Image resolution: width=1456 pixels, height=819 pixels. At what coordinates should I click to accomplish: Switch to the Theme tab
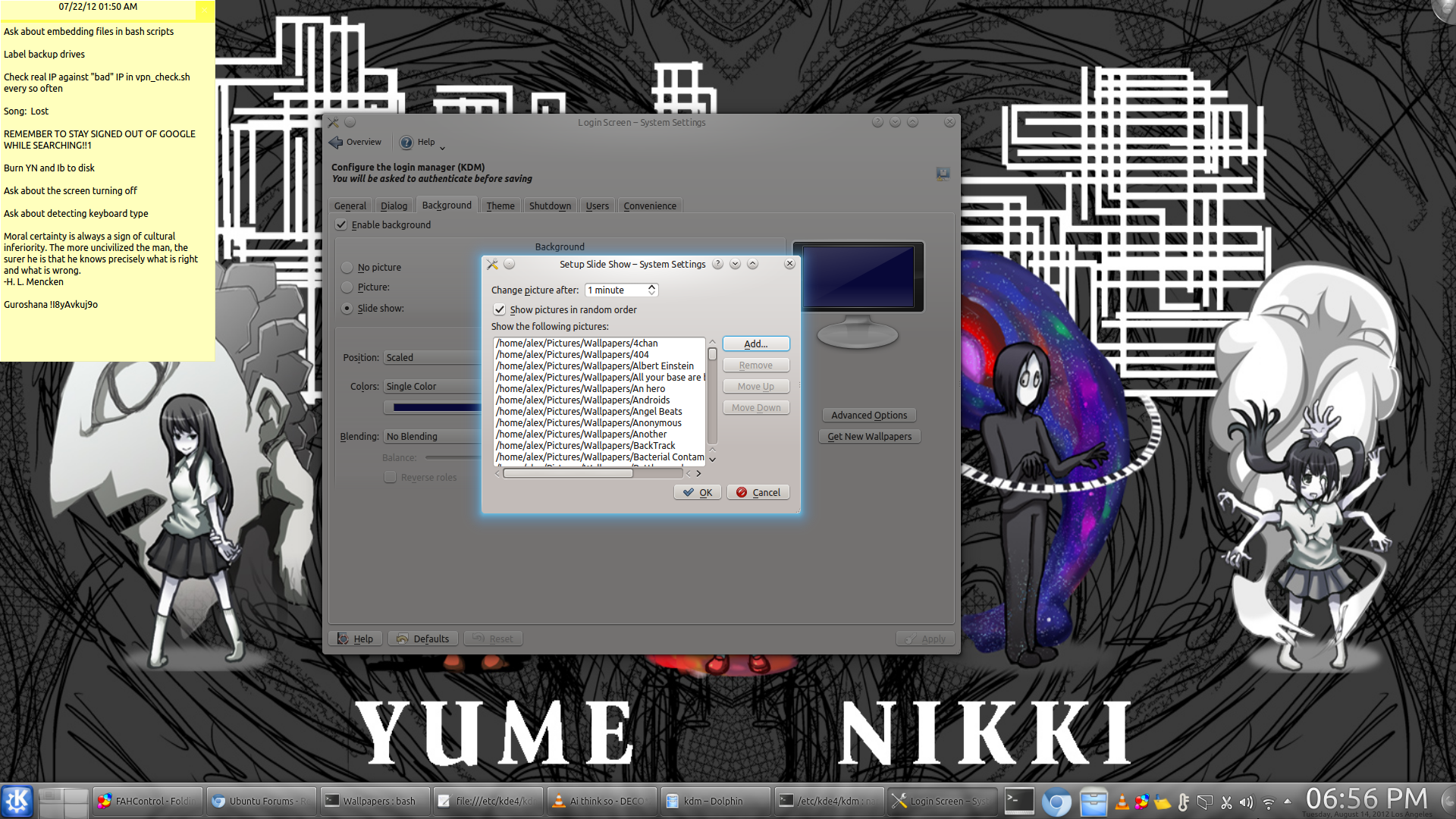tap(500, 206)
